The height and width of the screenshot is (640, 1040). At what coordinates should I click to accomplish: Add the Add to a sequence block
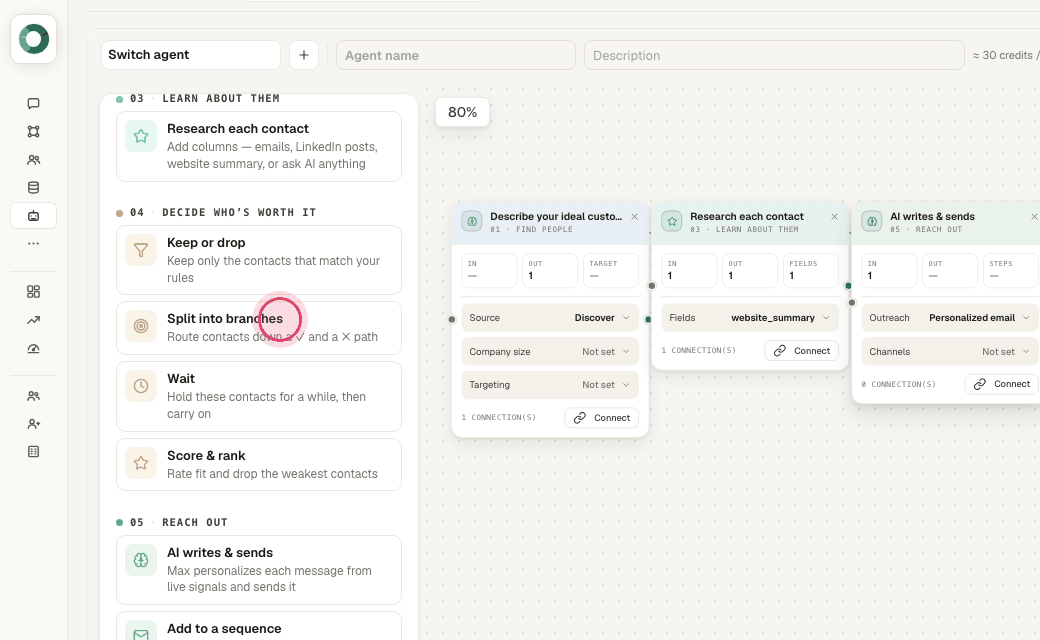259,627
